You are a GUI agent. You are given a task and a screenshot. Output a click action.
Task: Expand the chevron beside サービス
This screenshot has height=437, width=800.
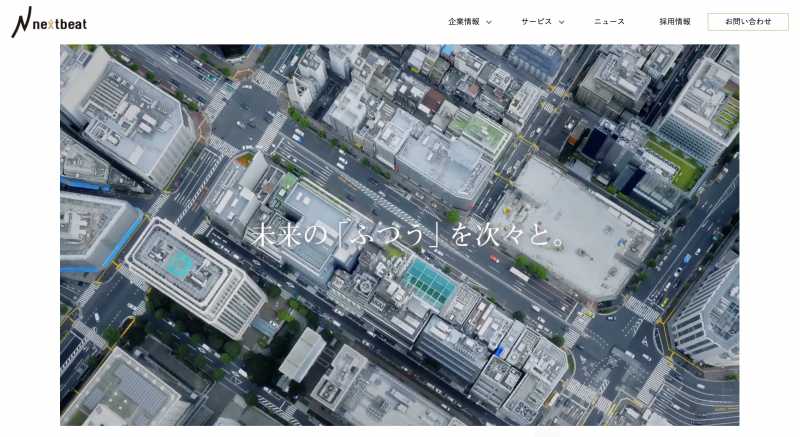tap(561, 22)
